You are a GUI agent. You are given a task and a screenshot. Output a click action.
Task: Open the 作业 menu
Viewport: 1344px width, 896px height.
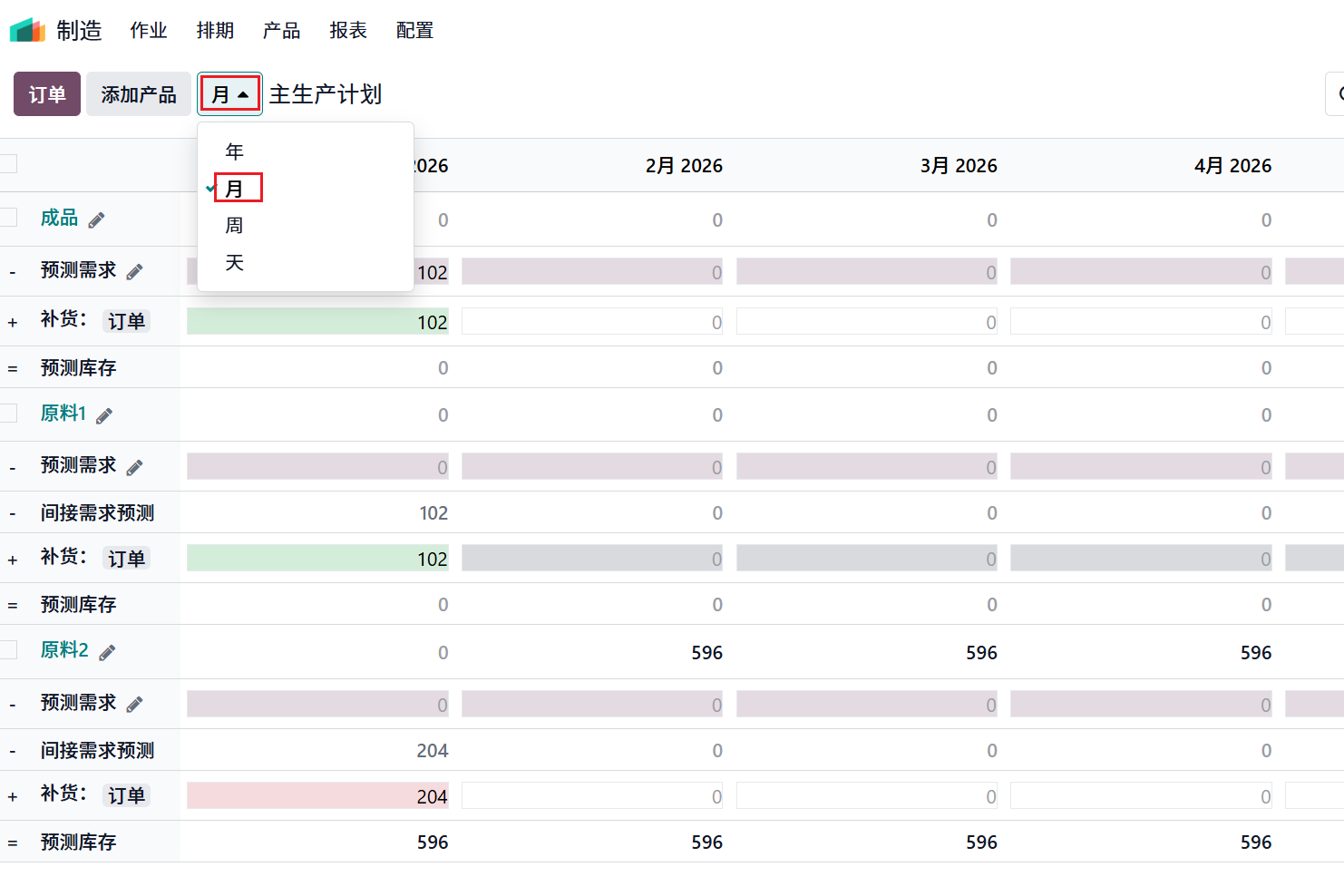point(149,31)
